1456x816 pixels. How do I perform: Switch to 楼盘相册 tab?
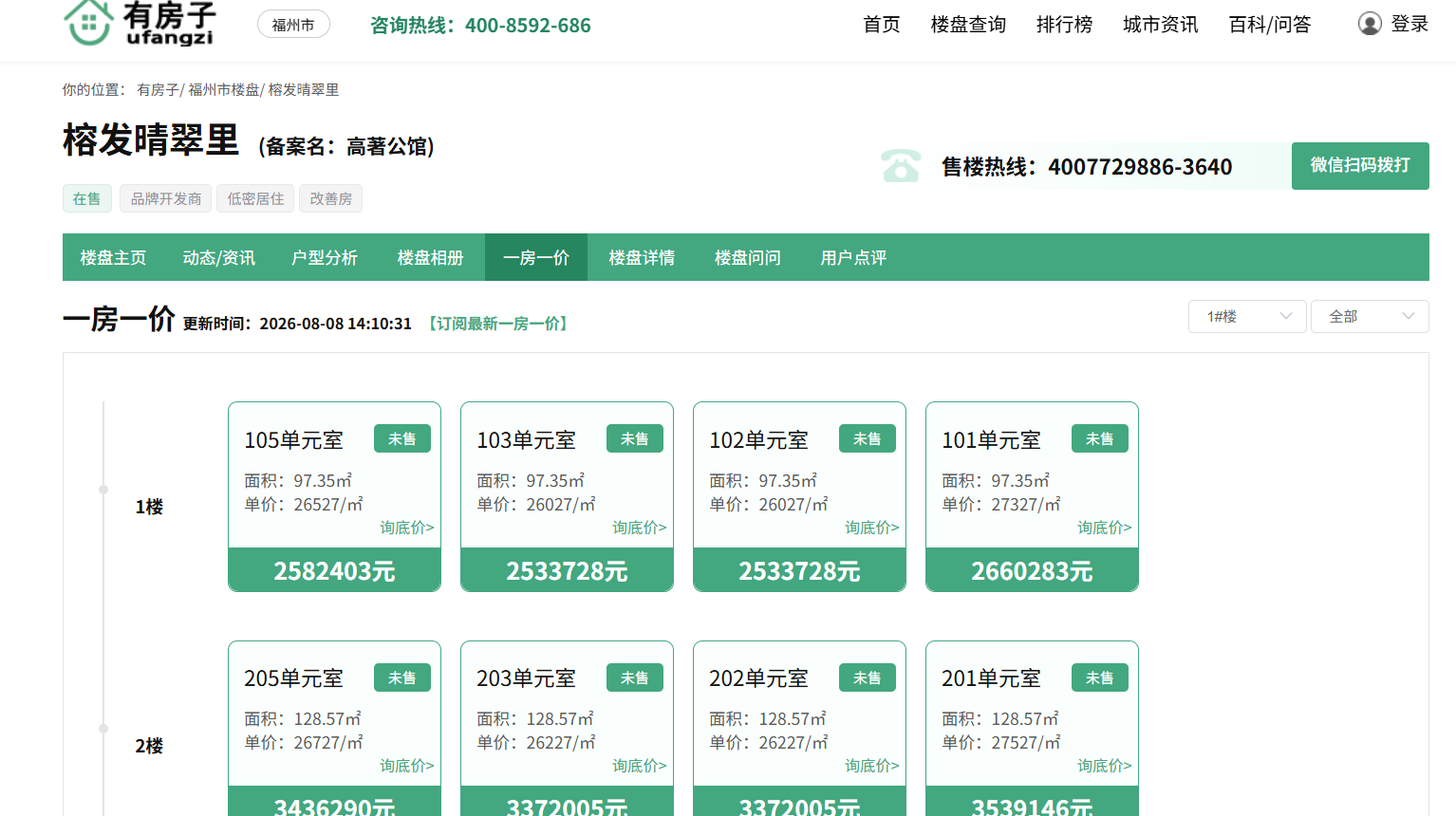pos(430,257)
